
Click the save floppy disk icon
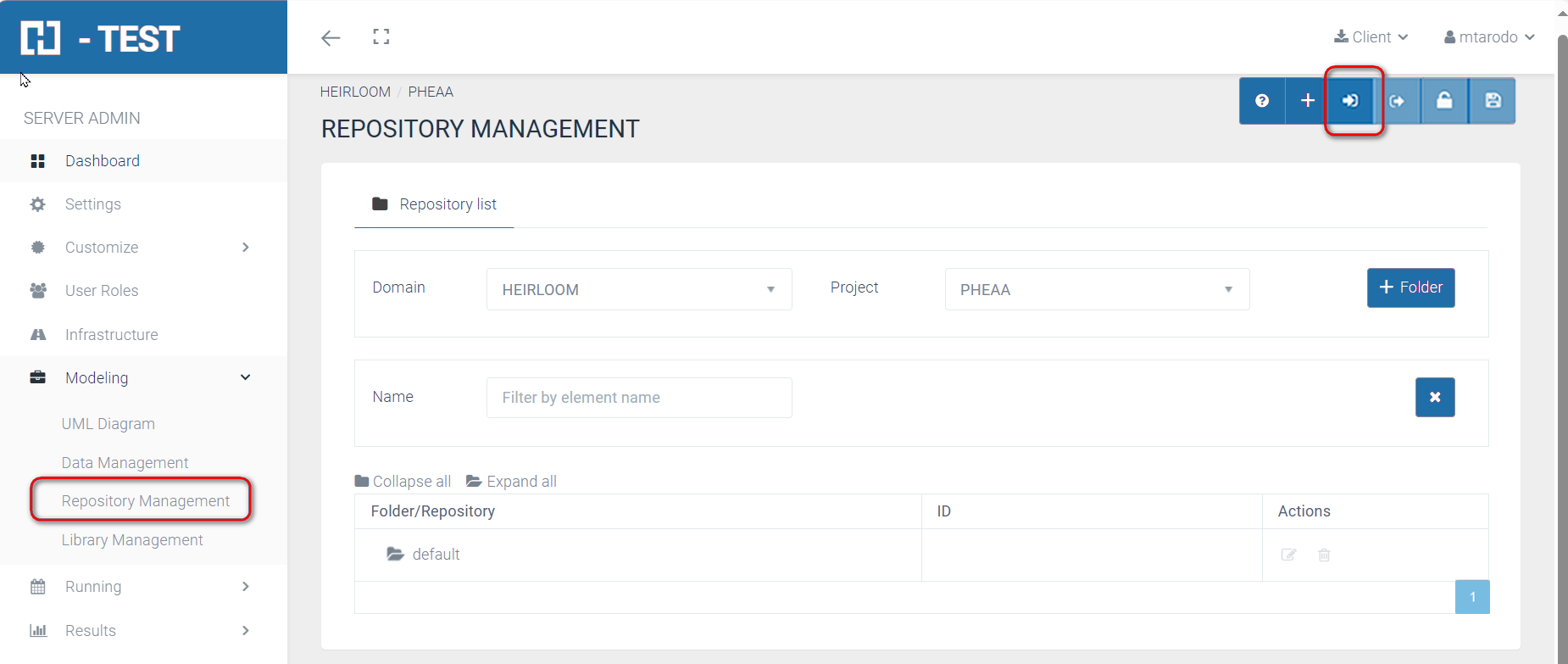click(1493, 101)
